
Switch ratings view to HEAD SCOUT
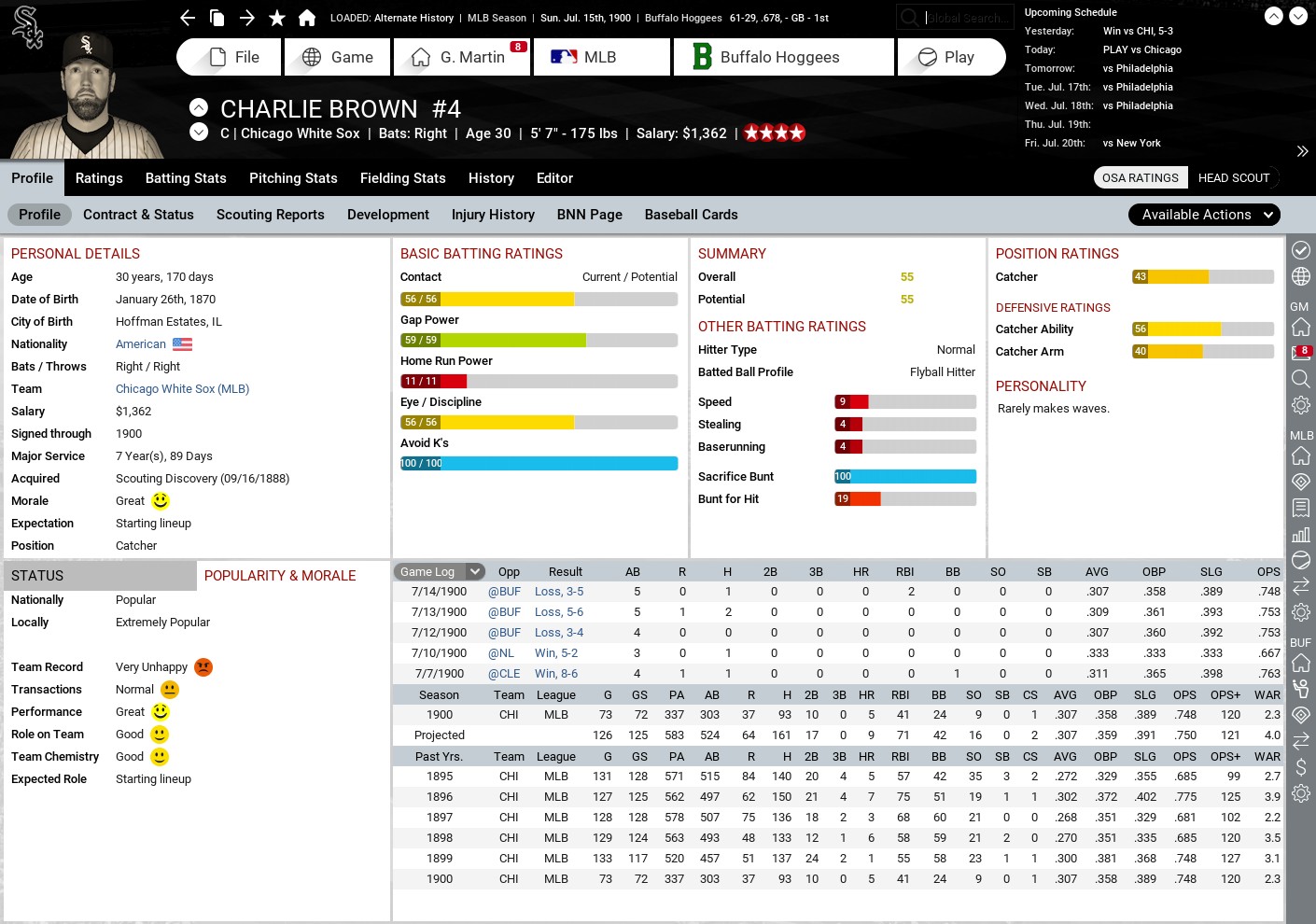(1234, 178)
